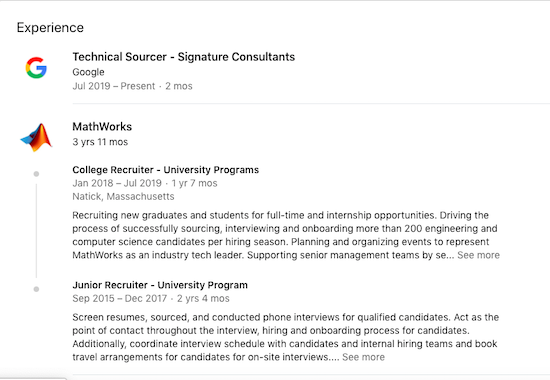
Task: Select the College Recruiter timeline dot
Action: click(36, 174)
